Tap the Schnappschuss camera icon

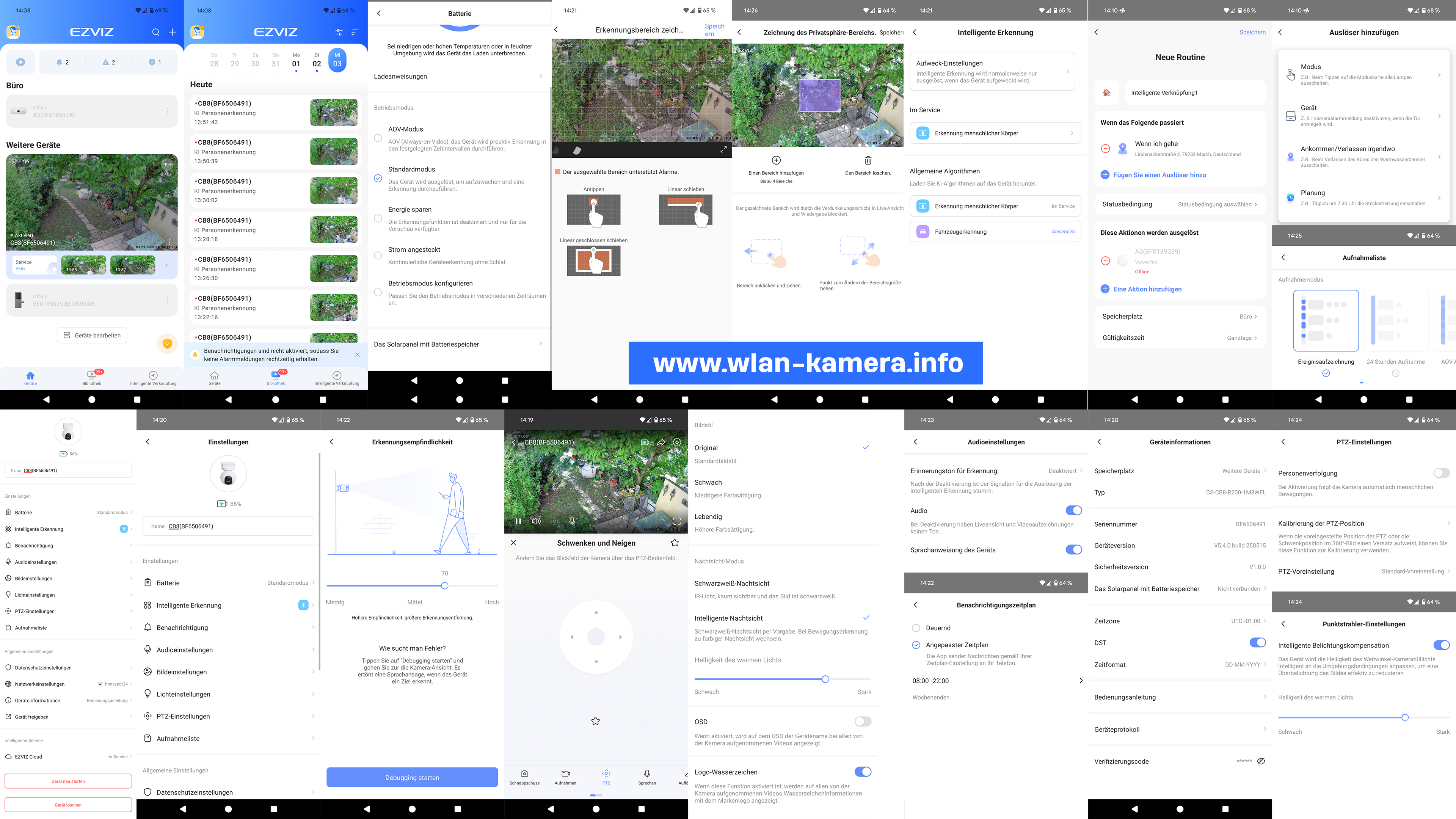(524, 773)
